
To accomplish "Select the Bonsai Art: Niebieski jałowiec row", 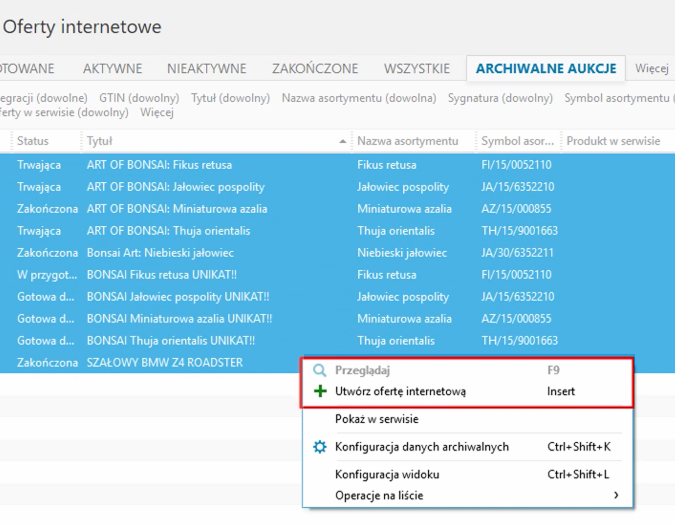I will point(160,253).
